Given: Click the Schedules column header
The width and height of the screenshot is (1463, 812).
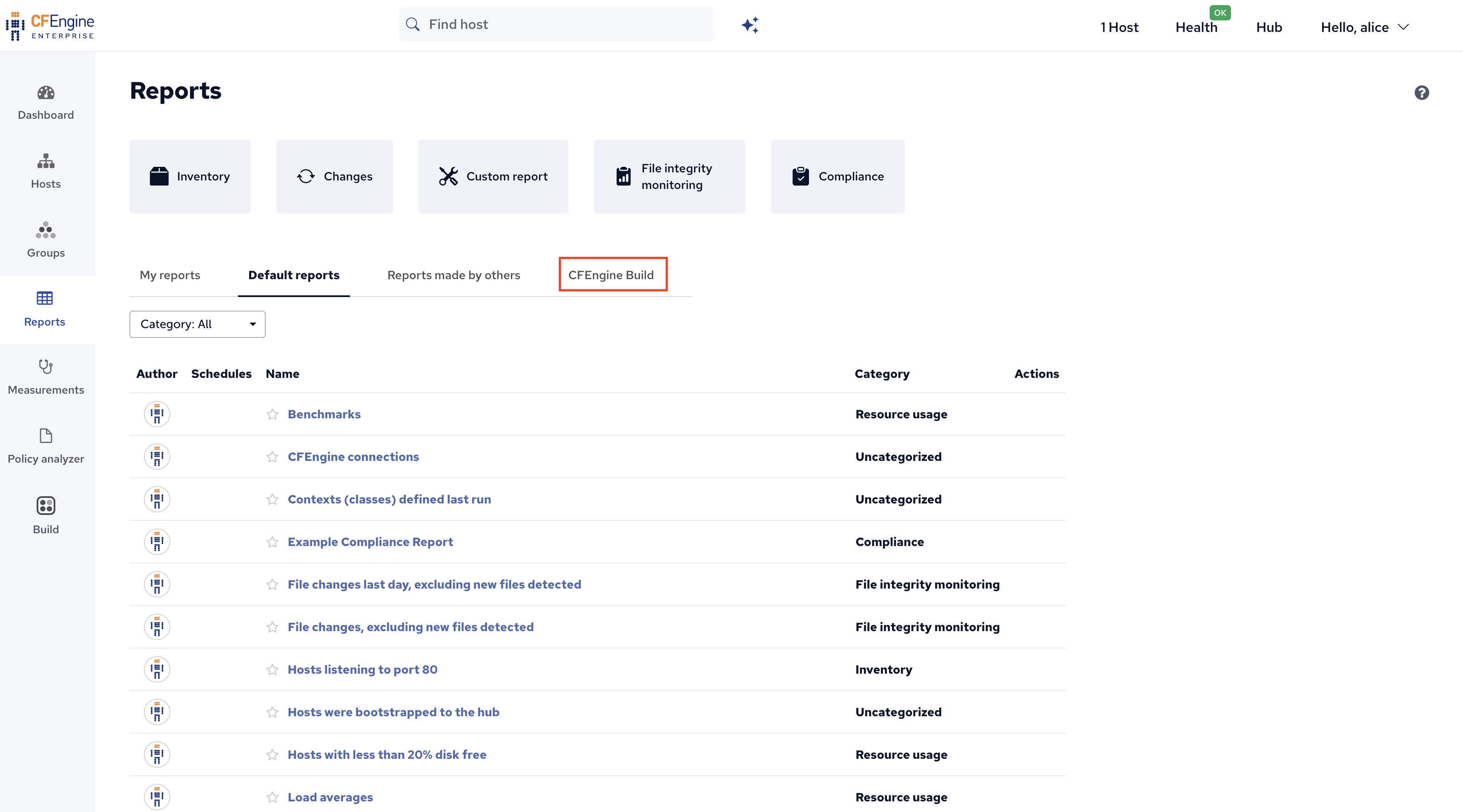Looking at the screenshot, I should pos(221,374).
